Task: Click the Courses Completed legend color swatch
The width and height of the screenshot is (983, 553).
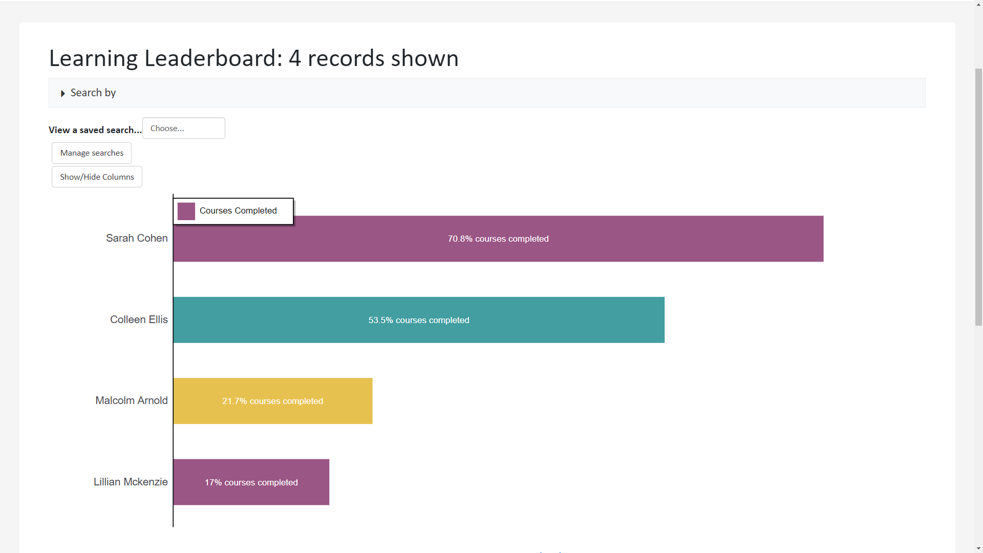Action: pyautogui.click(x=186, y=211)
